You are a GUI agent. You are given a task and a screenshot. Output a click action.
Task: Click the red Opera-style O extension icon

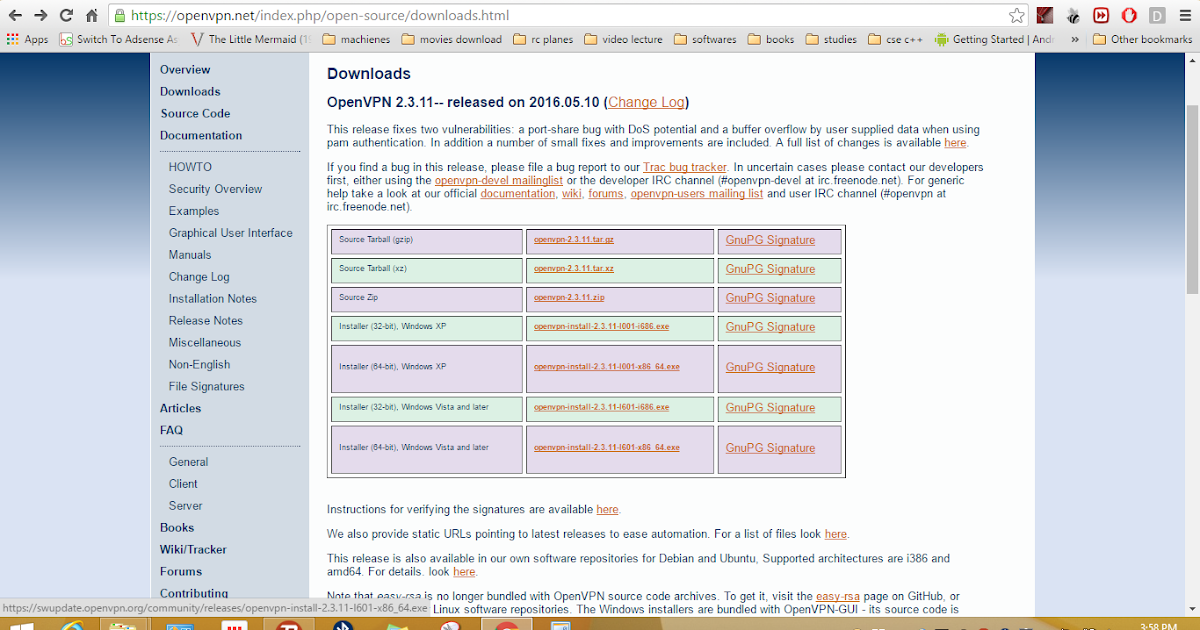click(x=1128, y=16)
